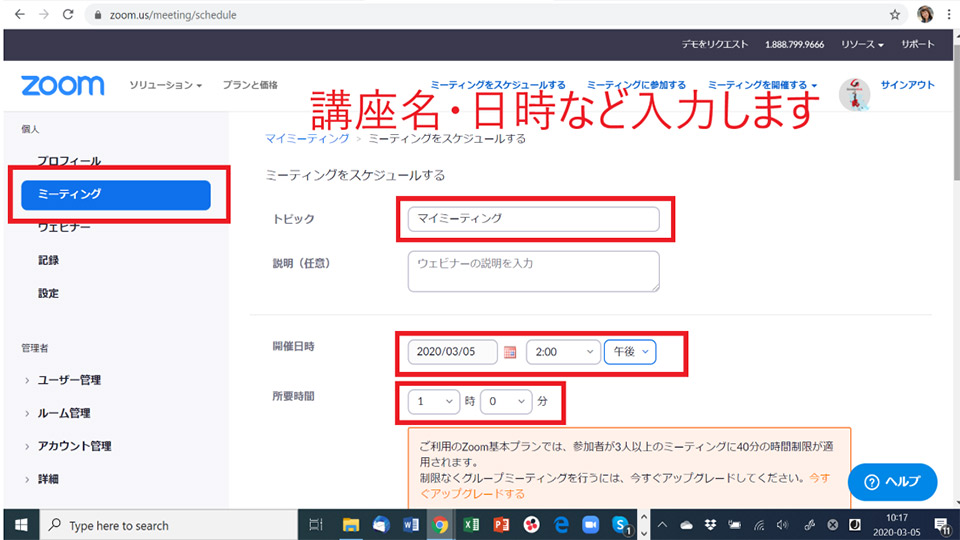Click the トピック text field
960x540 pixels.
[x=533, y=219]
